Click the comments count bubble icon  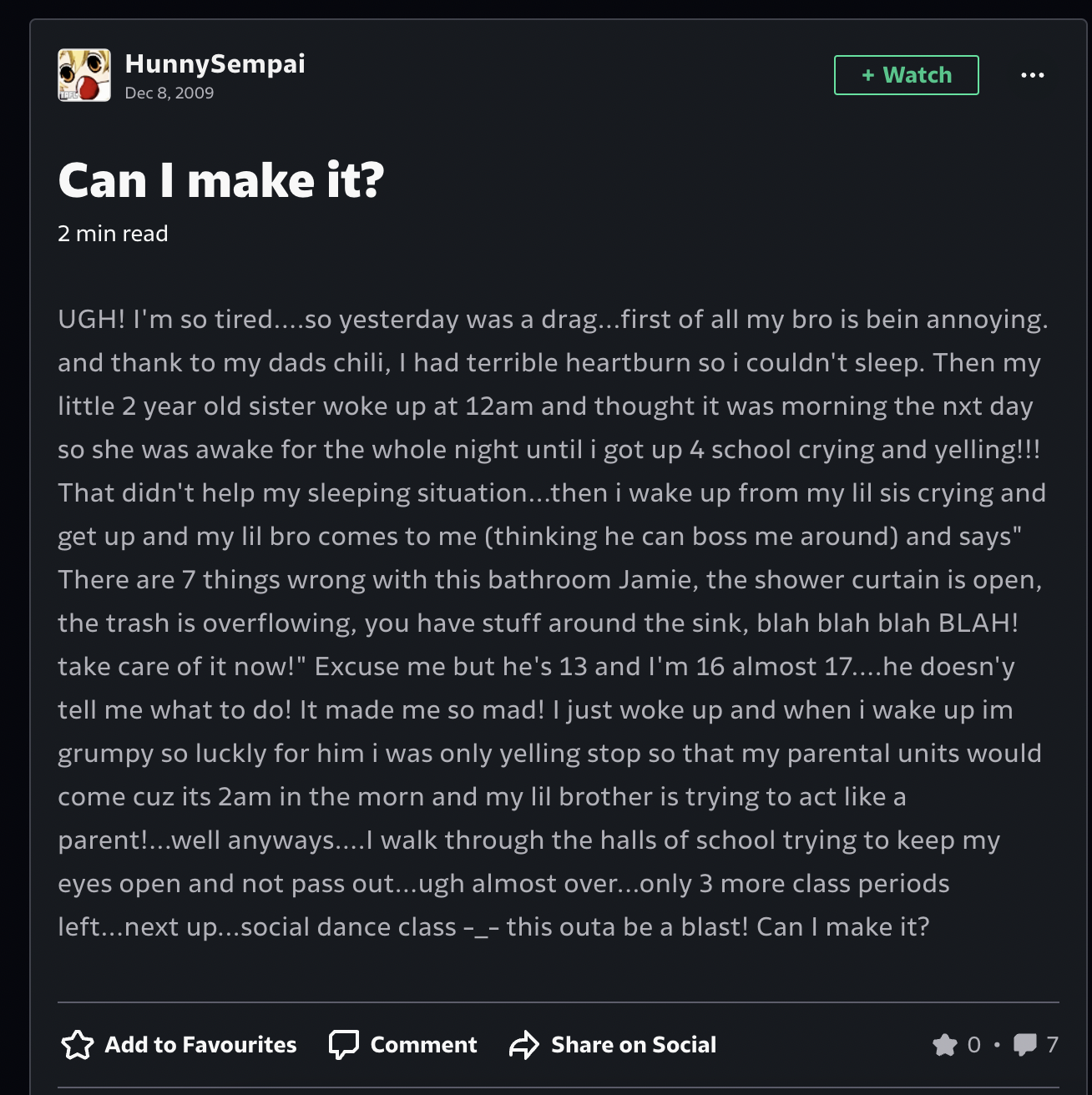1024,1045
